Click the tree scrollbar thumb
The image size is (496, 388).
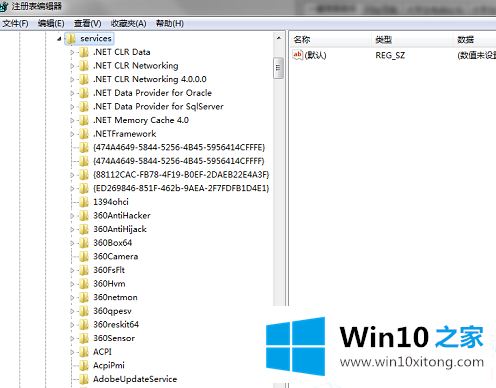[x=278, y=68]
